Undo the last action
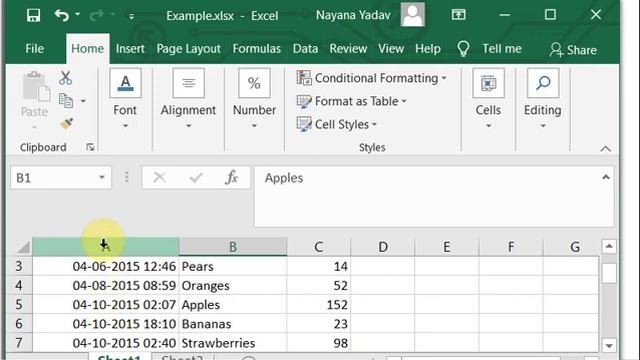 point(62,16)
